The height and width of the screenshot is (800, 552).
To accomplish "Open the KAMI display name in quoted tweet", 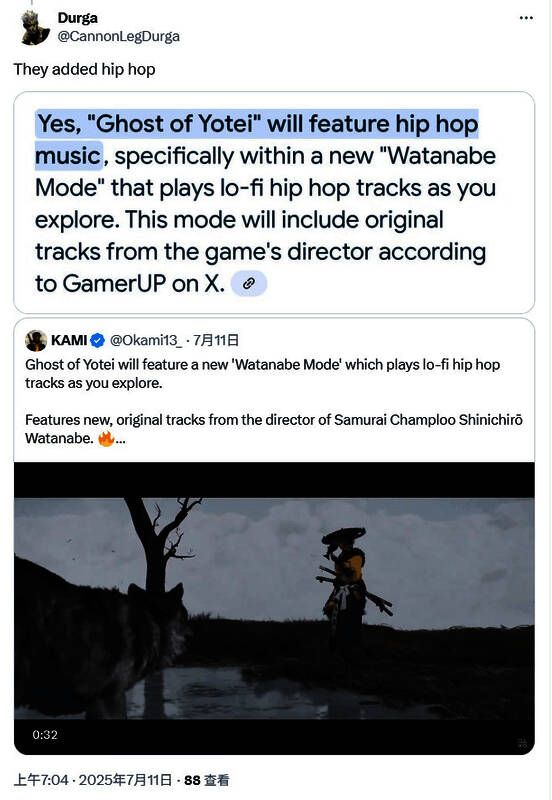I will (x=69, y=340).
